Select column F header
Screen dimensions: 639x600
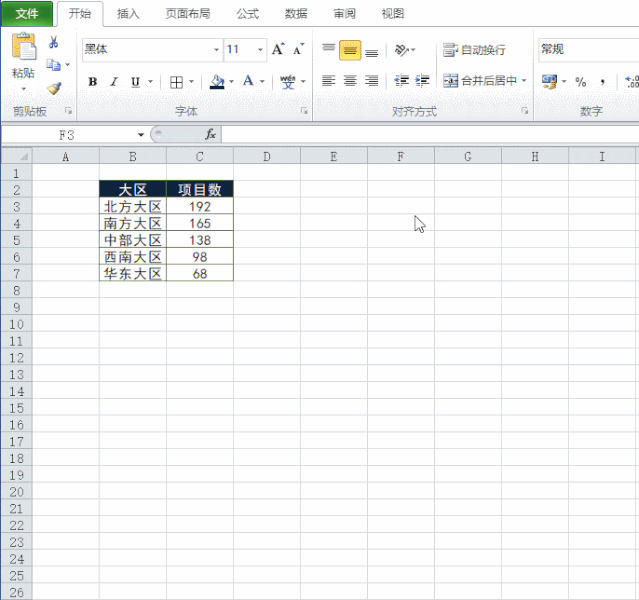[401, 157]
